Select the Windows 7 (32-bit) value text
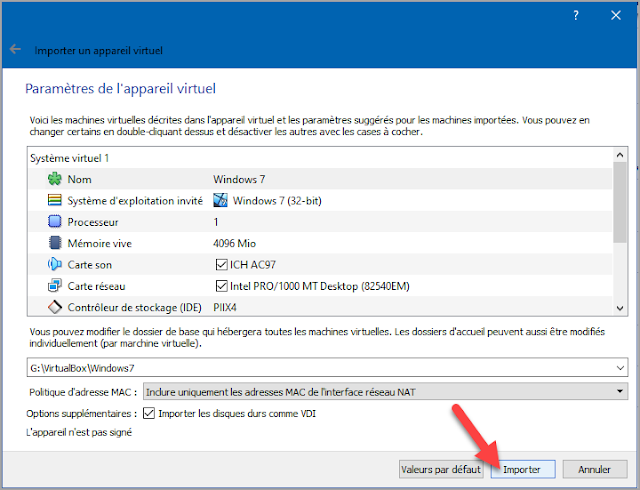Screen dimensions: 640x490 [x=277, y=200]
